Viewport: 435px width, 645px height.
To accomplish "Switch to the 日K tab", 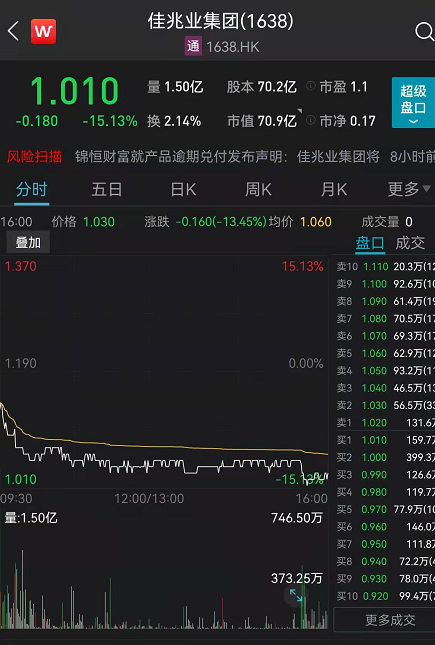I will [183, 190].
